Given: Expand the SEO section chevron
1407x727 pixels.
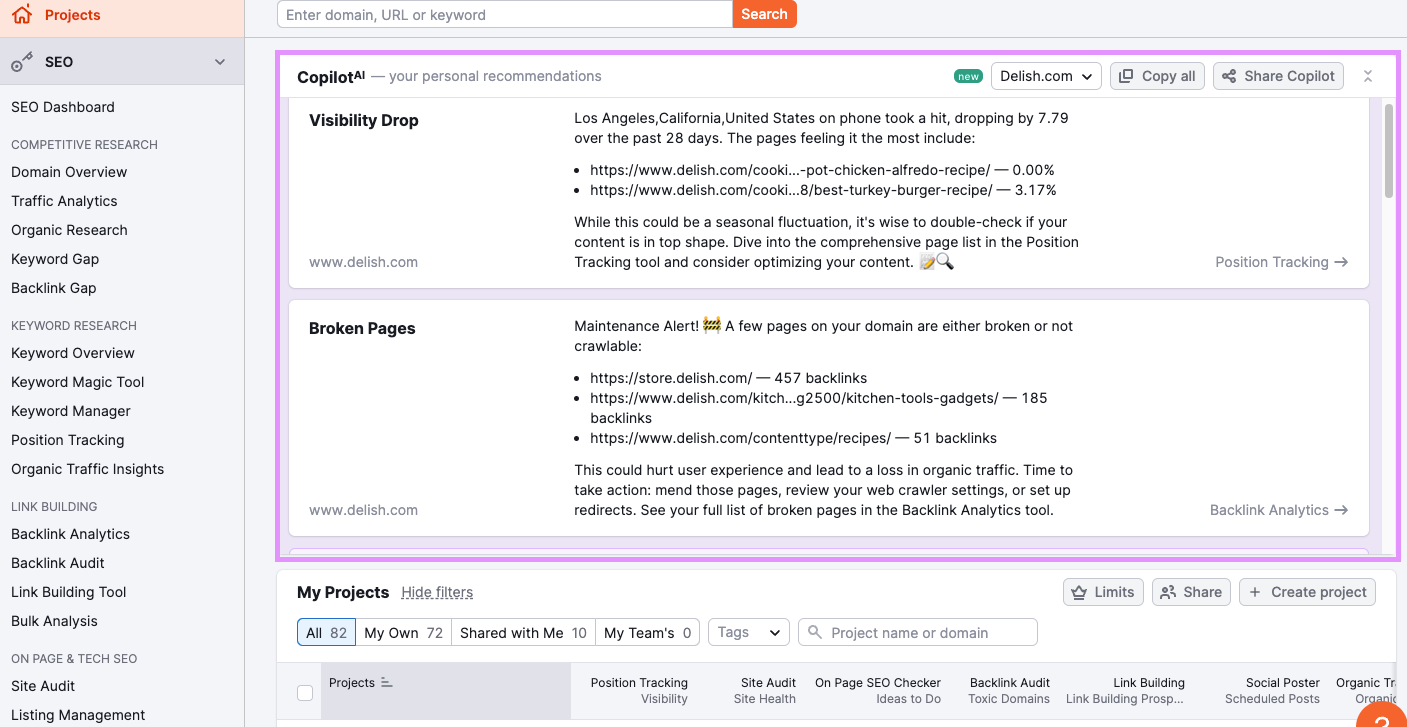Looking at the screenshot, I should point(220,62).
